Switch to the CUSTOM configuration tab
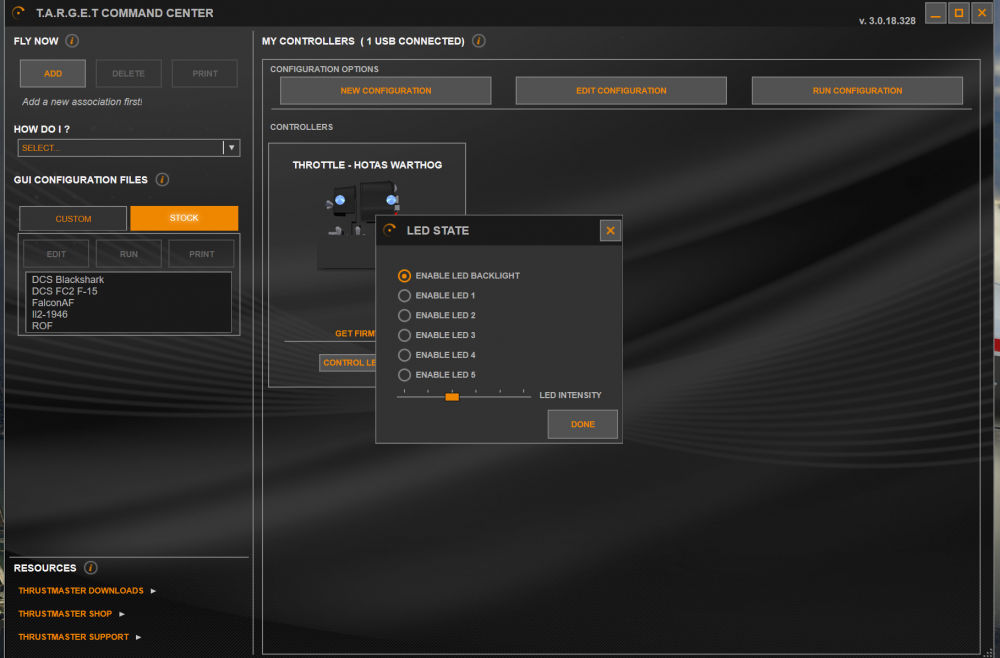The width and height of the screenshot is (1000, 658). 72,218
